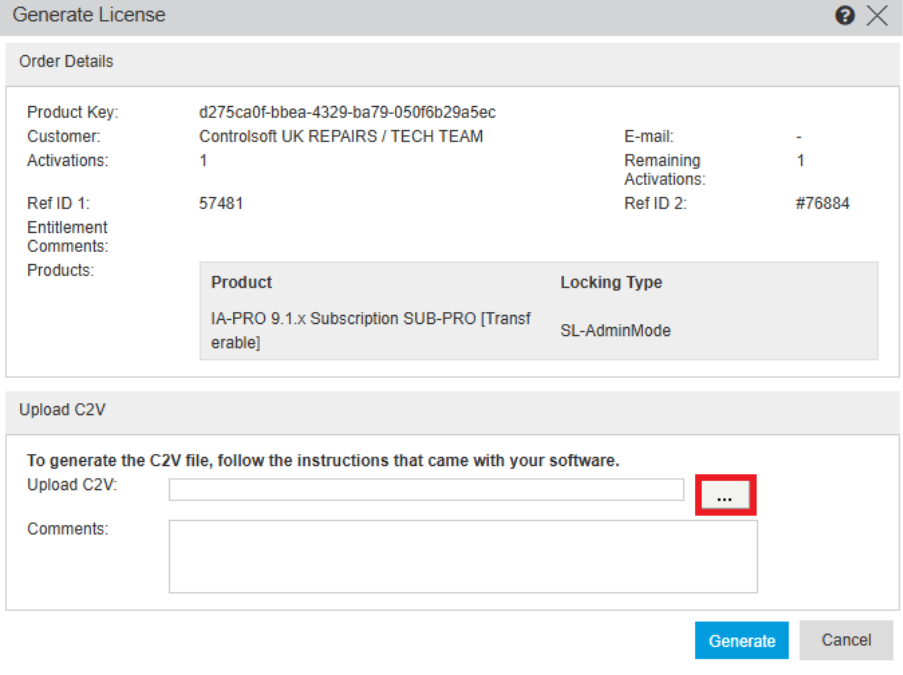
Task: Browse for a C2V file with the ellipsis button
Action: point(725,495)
